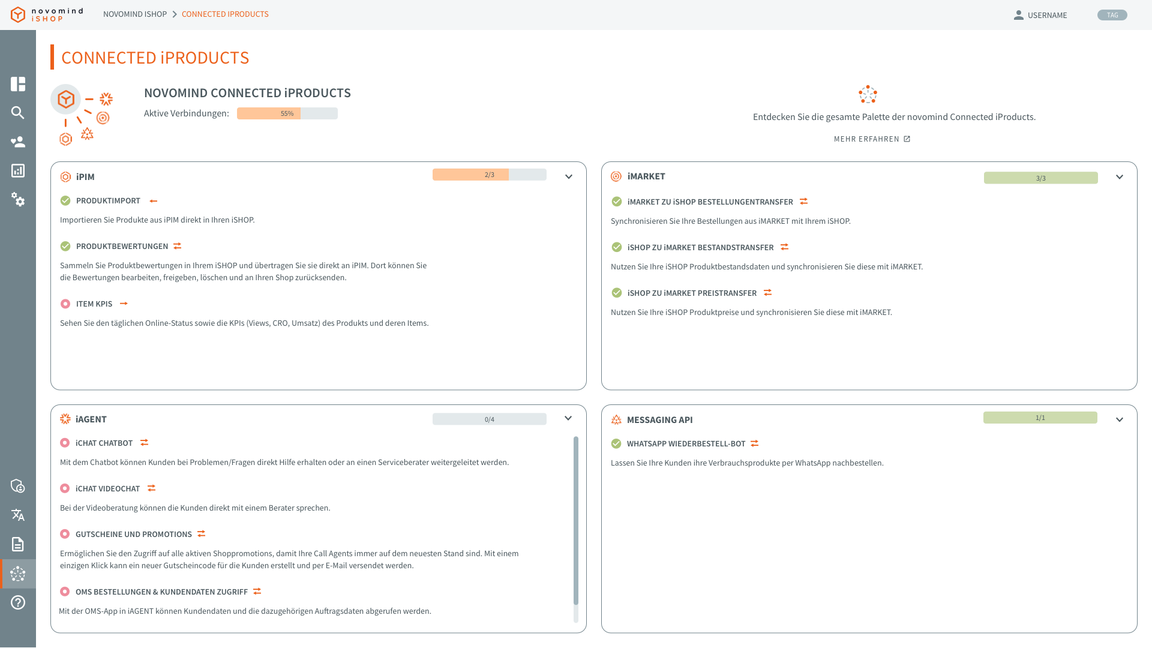
Task: Open the search icon in sidebar
Action: pos(18,112)
